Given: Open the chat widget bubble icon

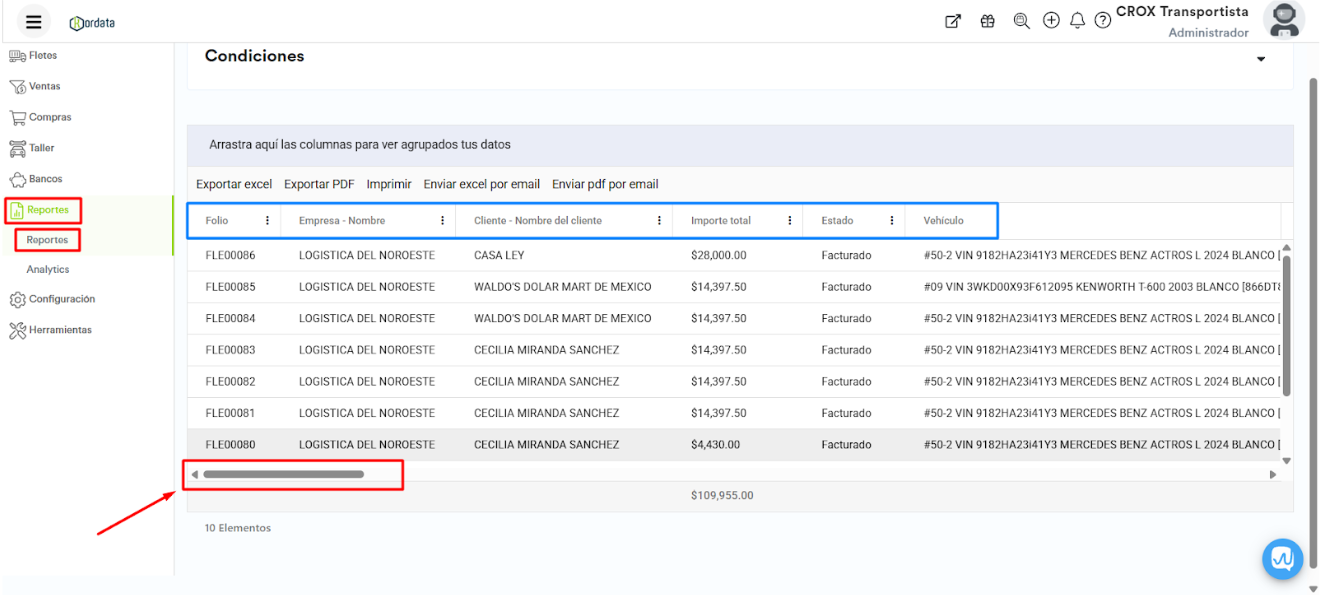Looking at the screenshot, I should click(1282, 558).
